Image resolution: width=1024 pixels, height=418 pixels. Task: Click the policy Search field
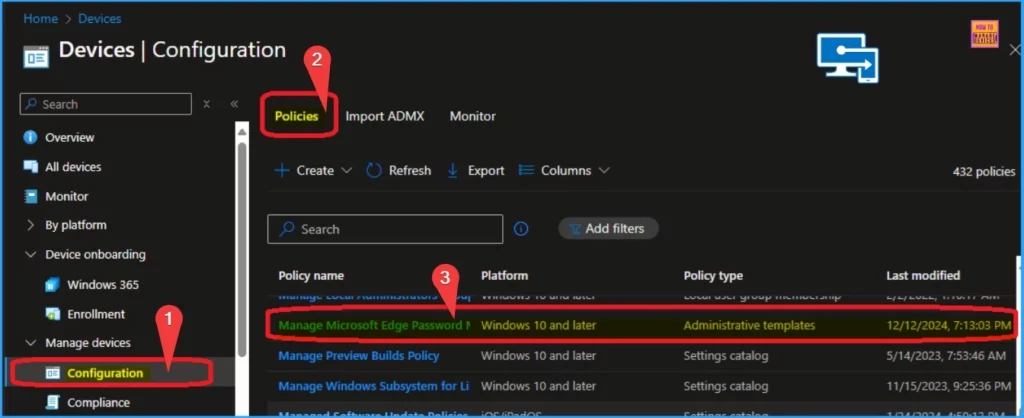coord(385,229)
